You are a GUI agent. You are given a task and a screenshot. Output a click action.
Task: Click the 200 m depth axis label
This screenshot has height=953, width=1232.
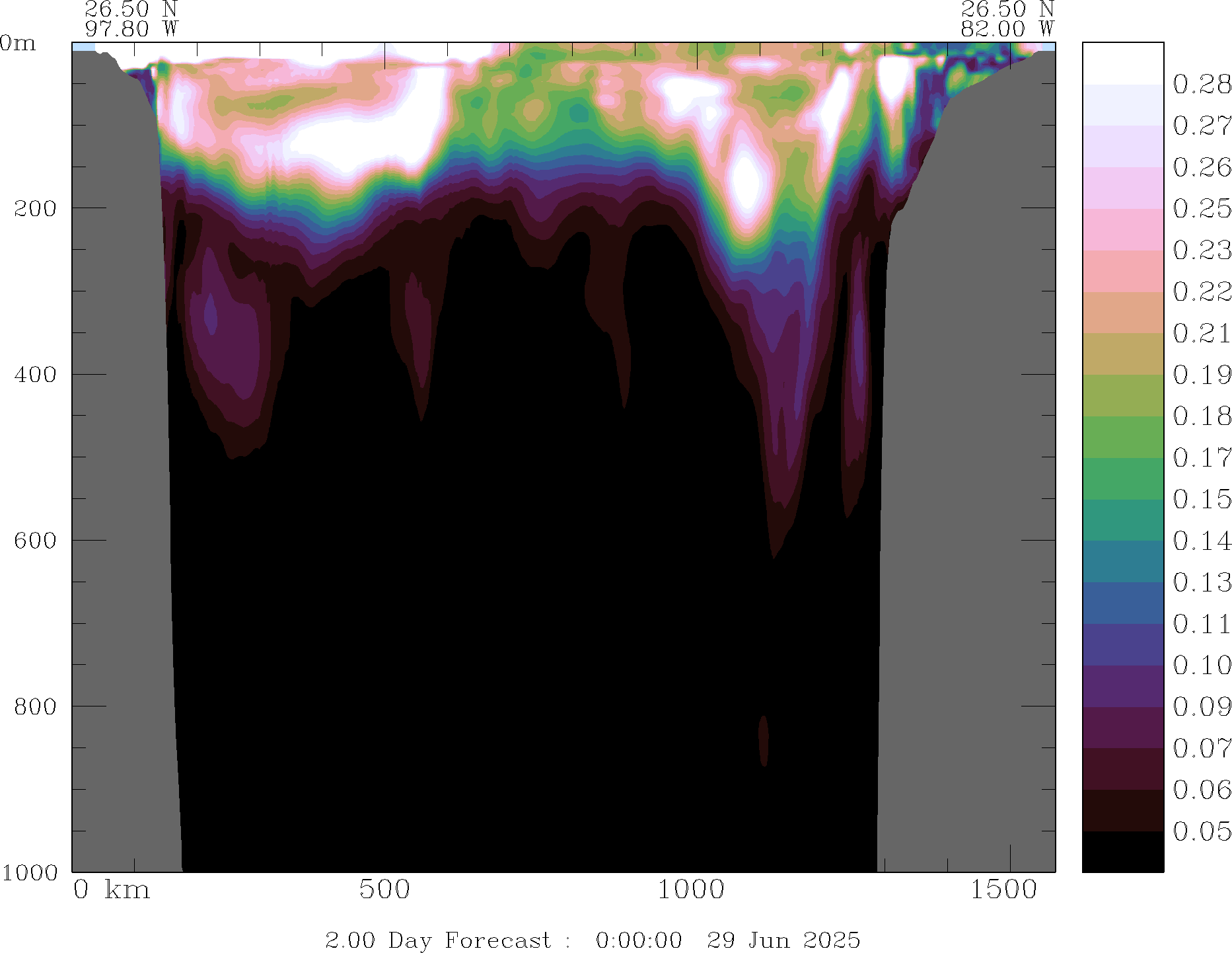tap(35, 208)
